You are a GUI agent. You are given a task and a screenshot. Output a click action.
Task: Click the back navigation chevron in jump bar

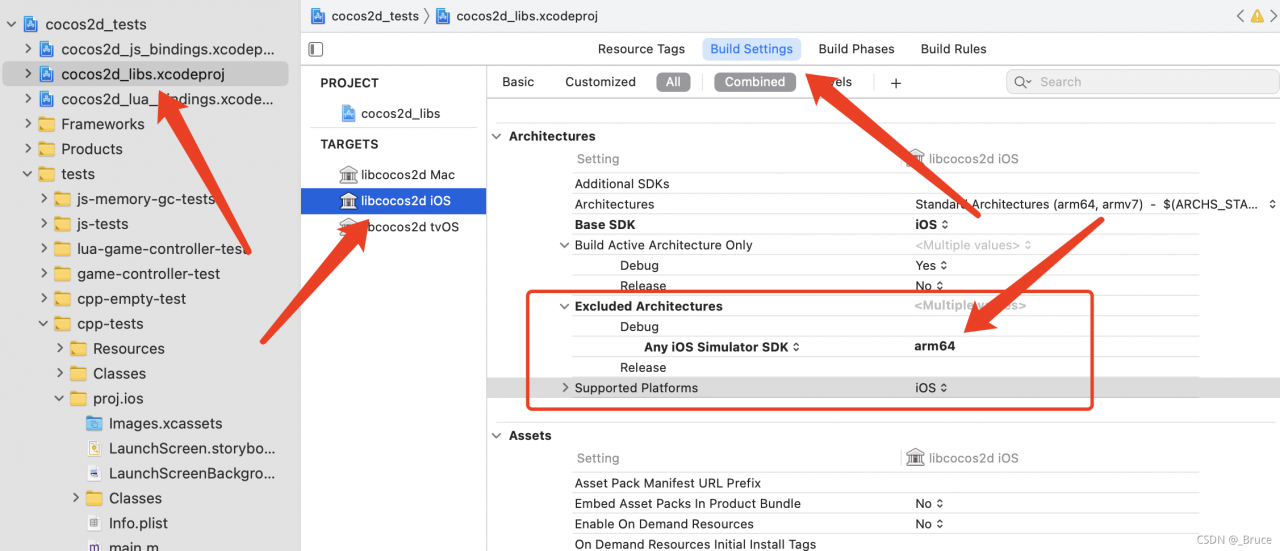click(1240, 16)
